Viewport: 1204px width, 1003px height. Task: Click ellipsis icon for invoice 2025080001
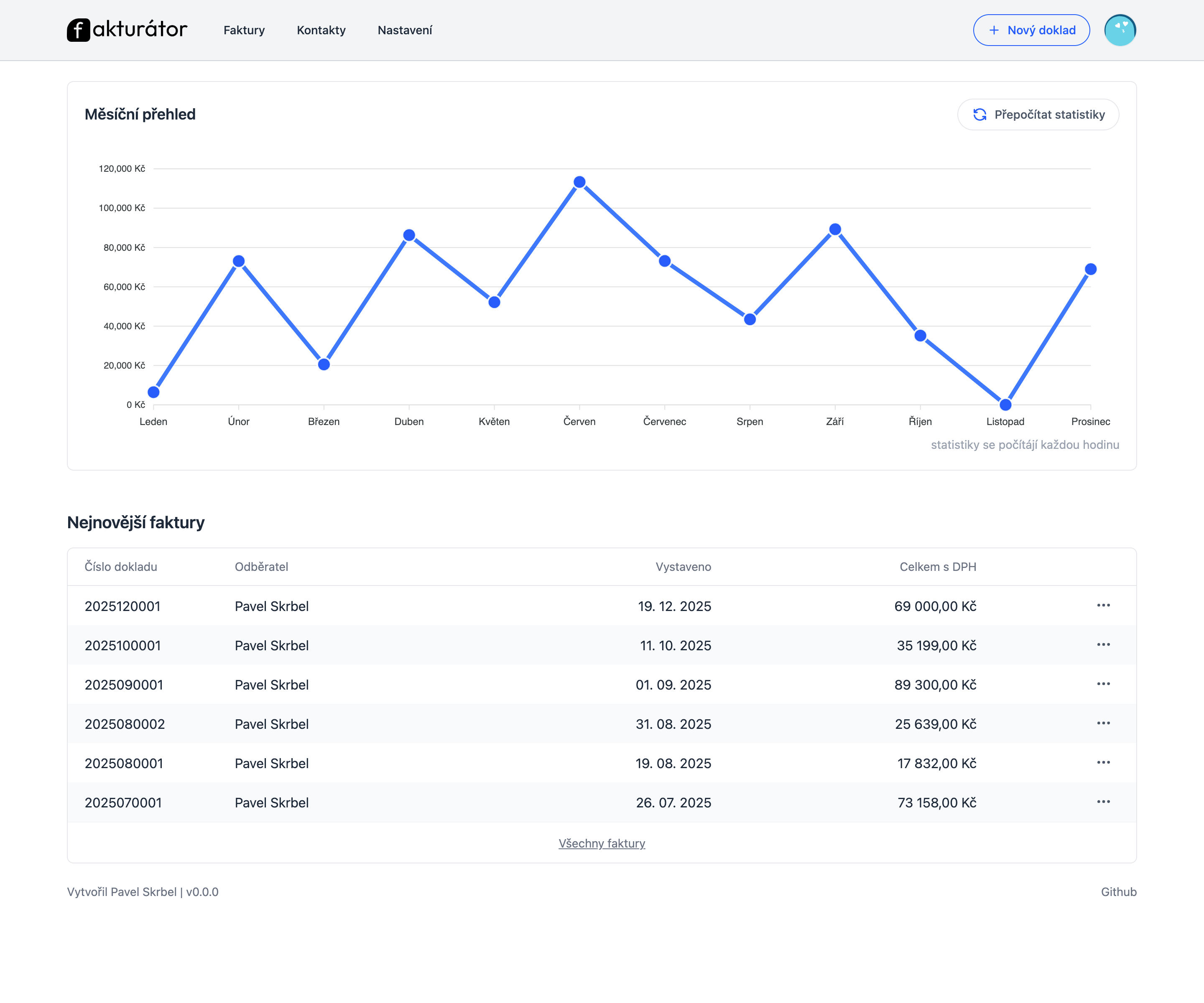point(1103,762)
